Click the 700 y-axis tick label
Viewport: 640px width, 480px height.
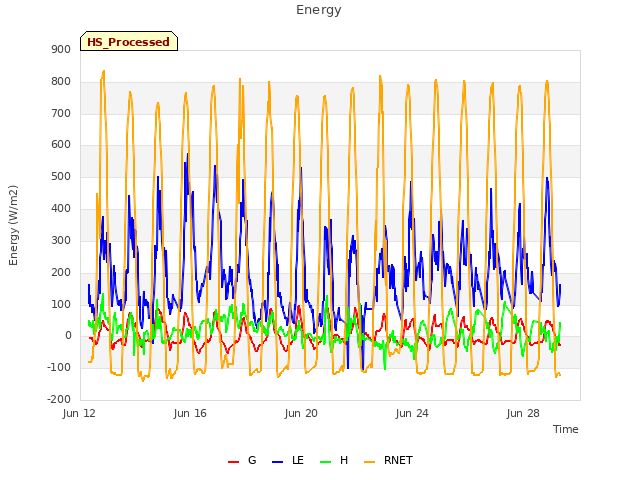pyautogui.click(x=61, y=113)
